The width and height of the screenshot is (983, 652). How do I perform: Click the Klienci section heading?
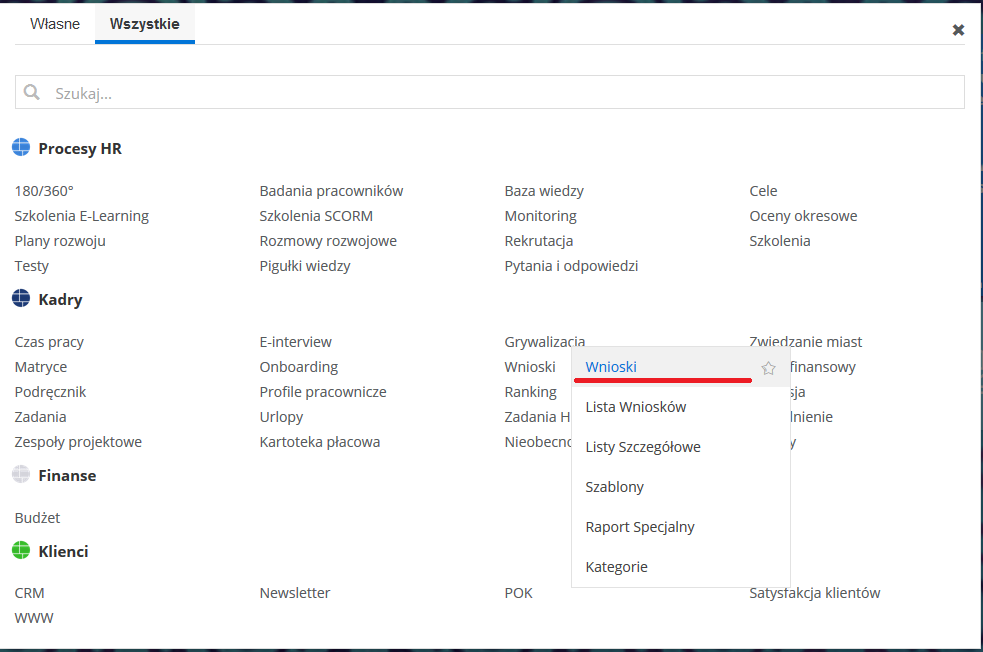coord(63,552)
